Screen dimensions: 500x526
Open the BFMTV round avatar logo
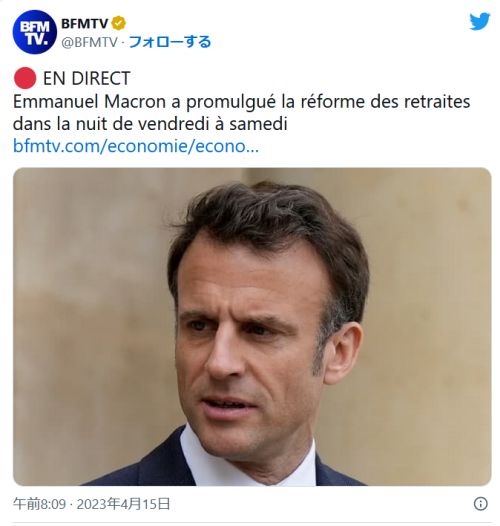(35, 32)
